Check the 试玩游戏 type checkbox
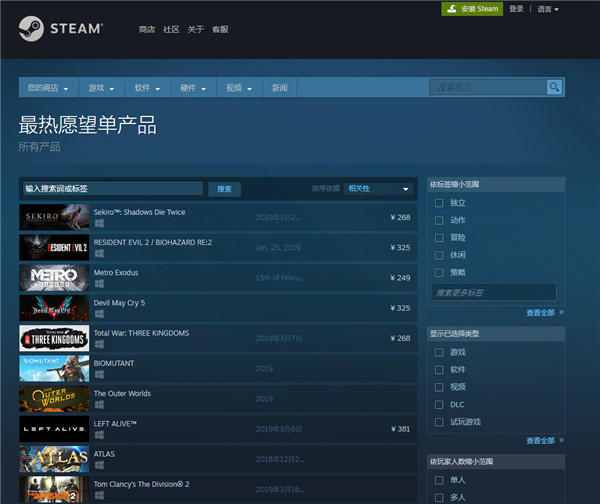 coord(439,422)
